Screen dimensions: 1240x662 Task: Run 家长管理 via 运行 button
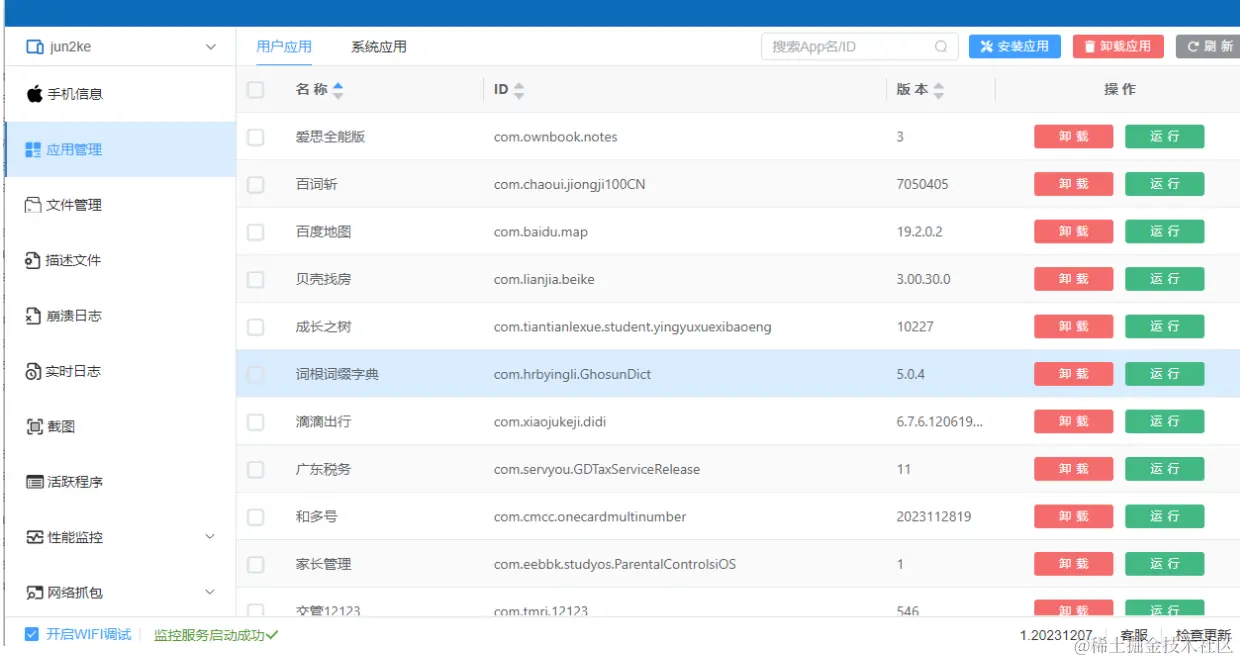pyautogui.click(x=1165, y=564)
